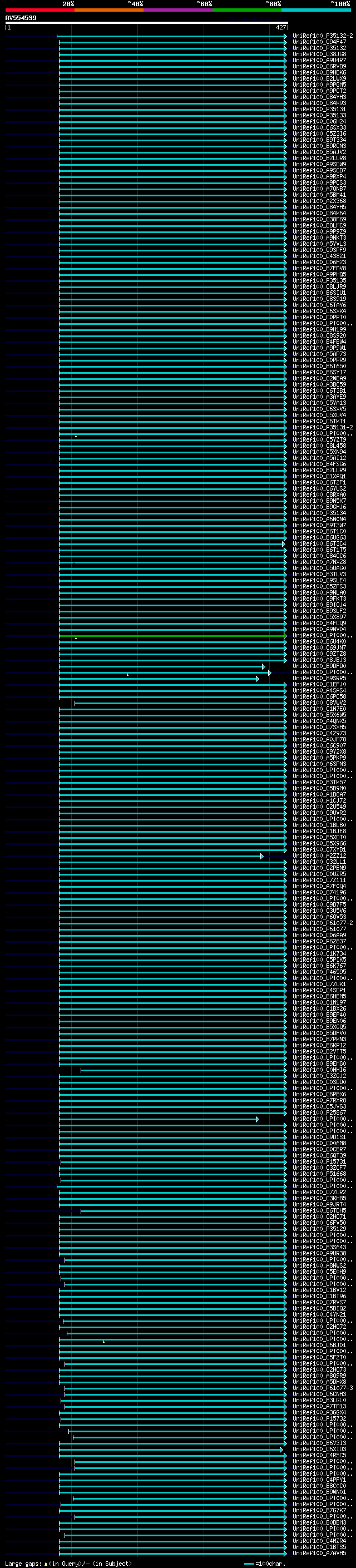Click the label UniRef100_P35133
The height and width of the screenshot is (1568, 356).
(319, 115)
